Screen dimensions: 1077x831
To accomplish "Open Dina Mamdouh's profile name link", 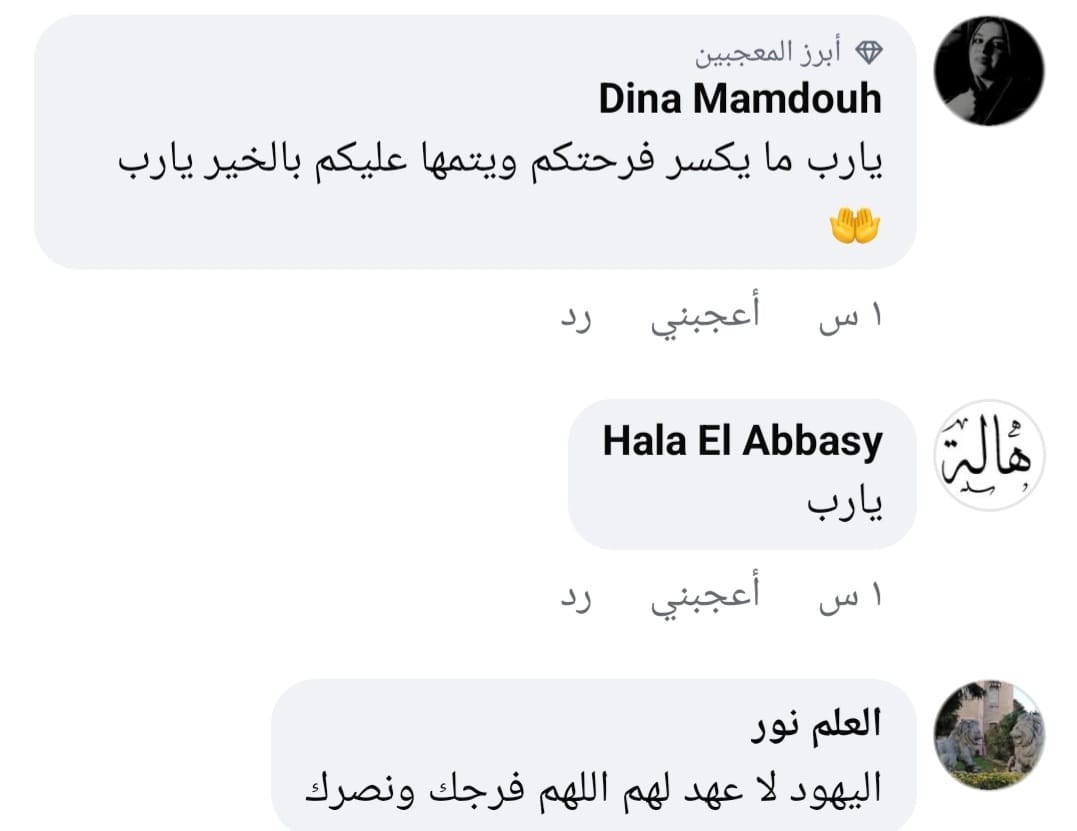I will click(x=740, y=99).
